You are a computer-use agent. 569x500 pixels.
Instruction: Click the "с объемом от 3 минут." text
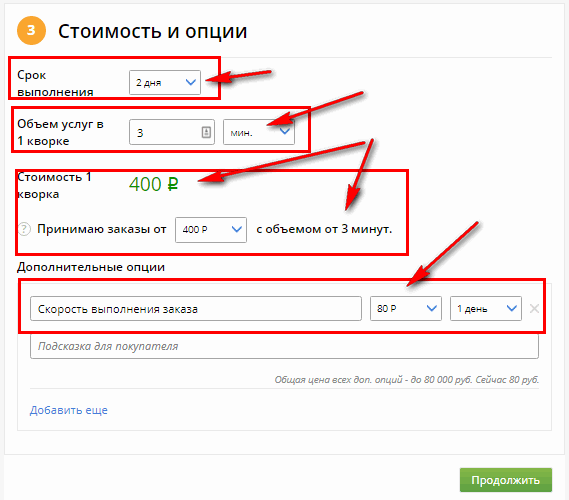324,229
